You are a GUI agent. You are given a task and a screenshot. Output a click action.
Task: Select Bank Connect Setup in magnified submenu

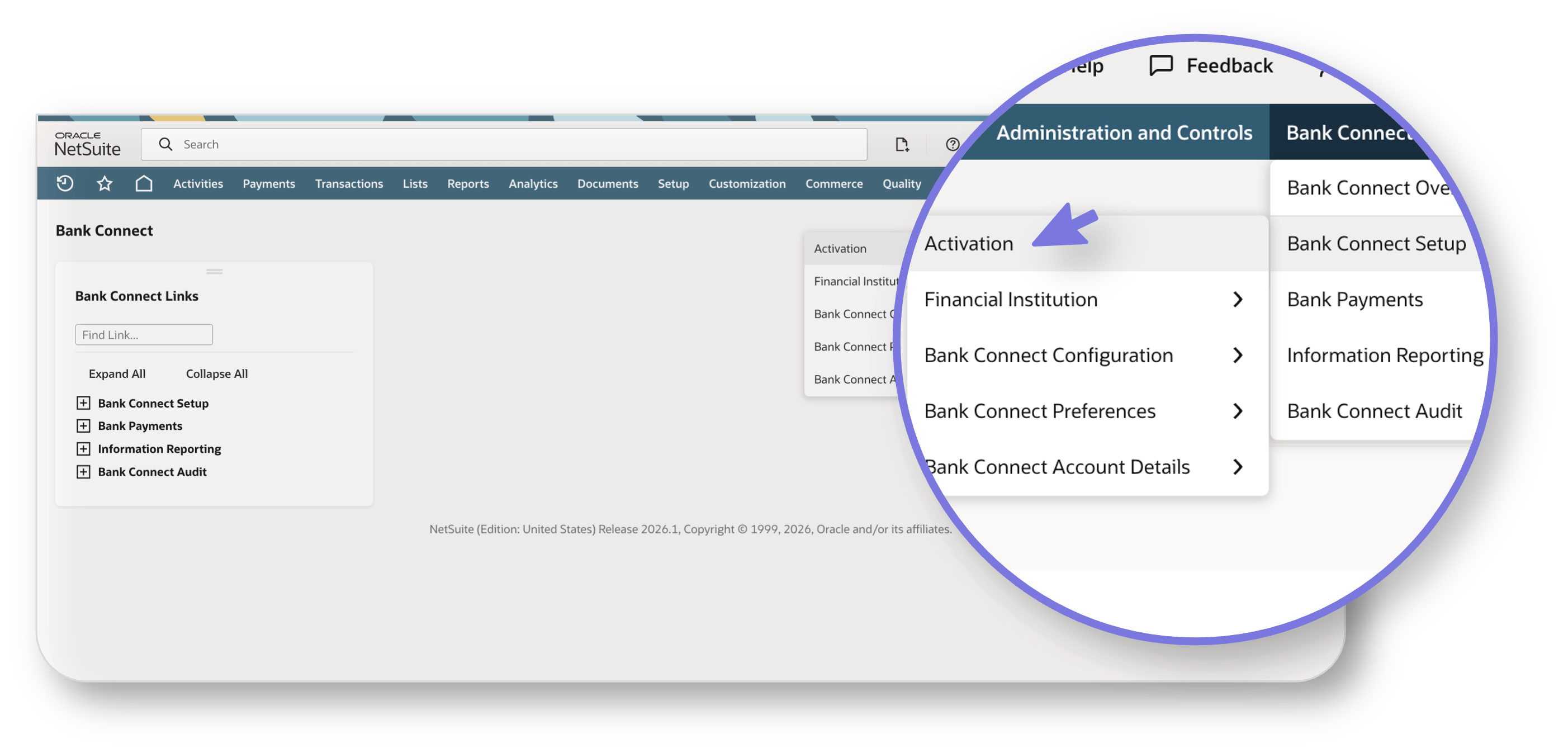(1376, 244)
